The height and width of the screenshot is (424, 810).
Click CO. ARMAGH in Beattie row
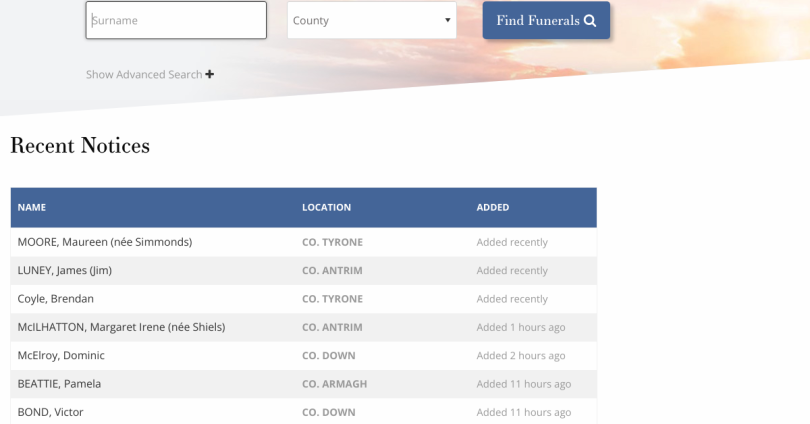[x=335, y=384]
